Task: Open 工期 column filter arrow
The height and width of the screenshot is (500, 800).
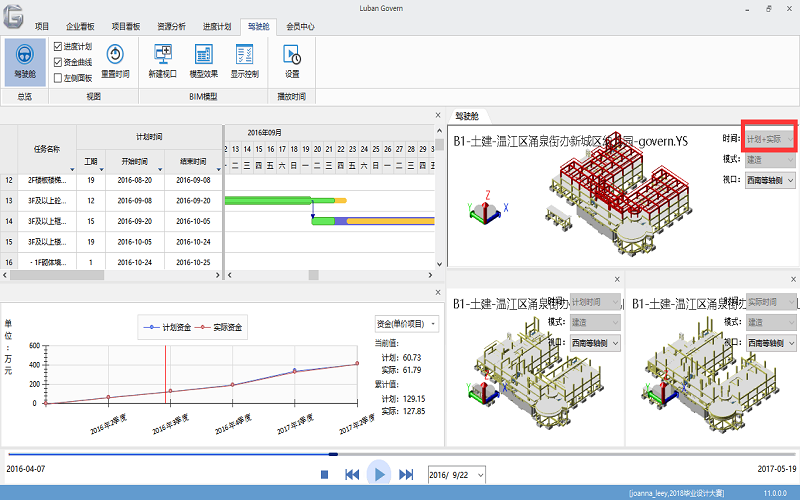Action: [x=102, y=169]
